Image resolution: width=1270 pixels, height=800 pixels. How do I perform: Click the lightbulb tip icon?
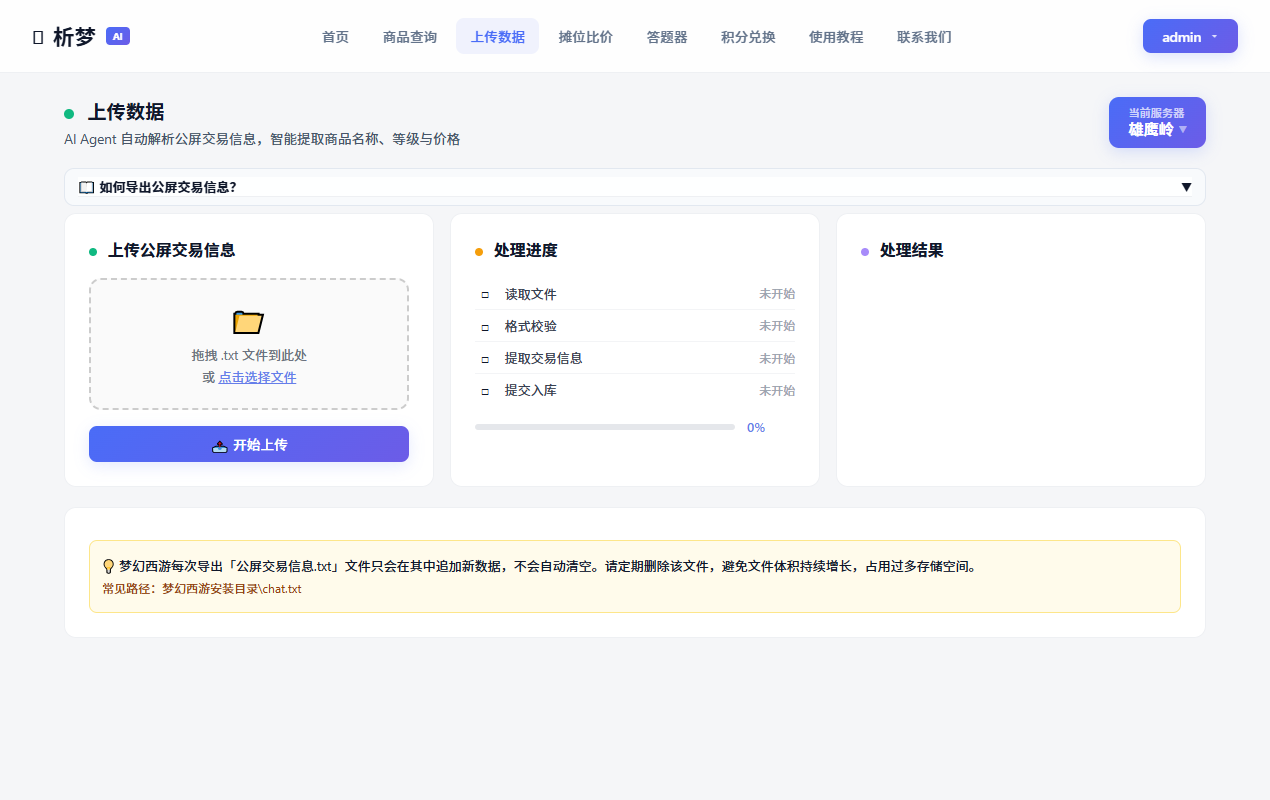point(108,566)
